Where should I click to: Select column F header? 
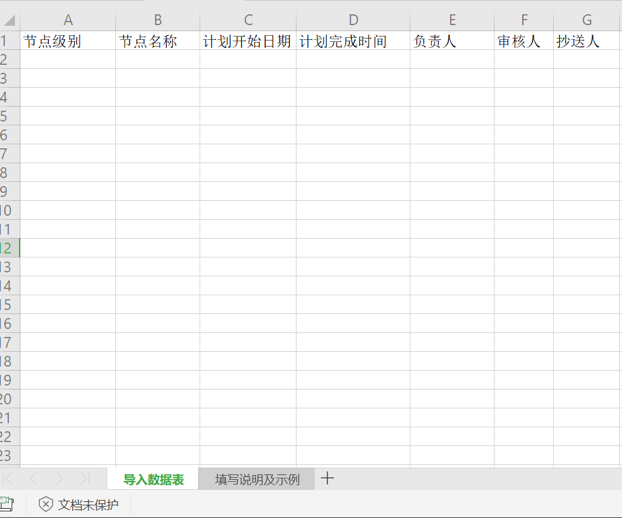tap(524, 20)
